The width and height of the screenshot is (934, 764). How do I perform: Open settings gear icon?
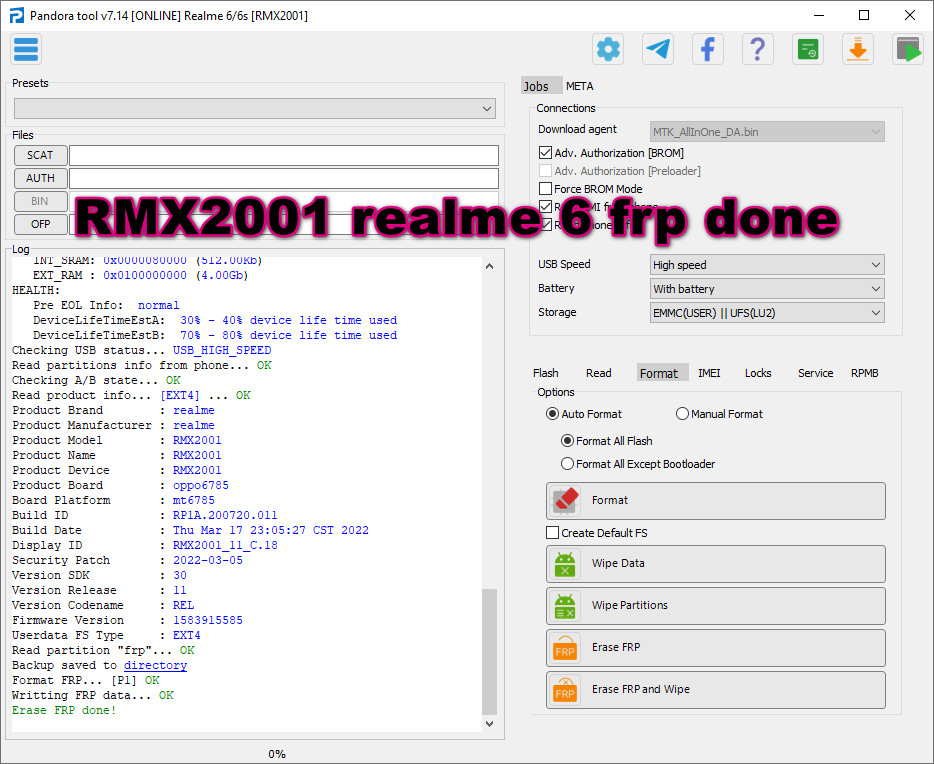(608, 49)
